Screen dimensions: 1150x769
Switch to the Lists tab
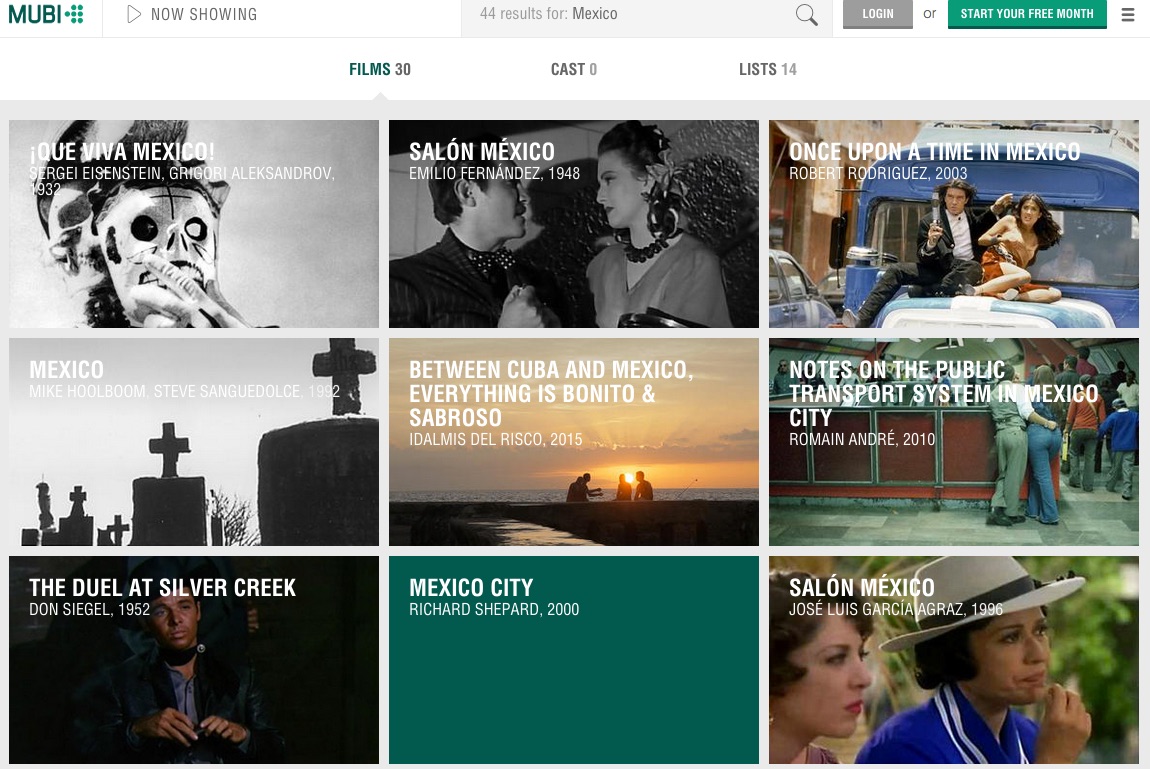(x=767, y=70)
